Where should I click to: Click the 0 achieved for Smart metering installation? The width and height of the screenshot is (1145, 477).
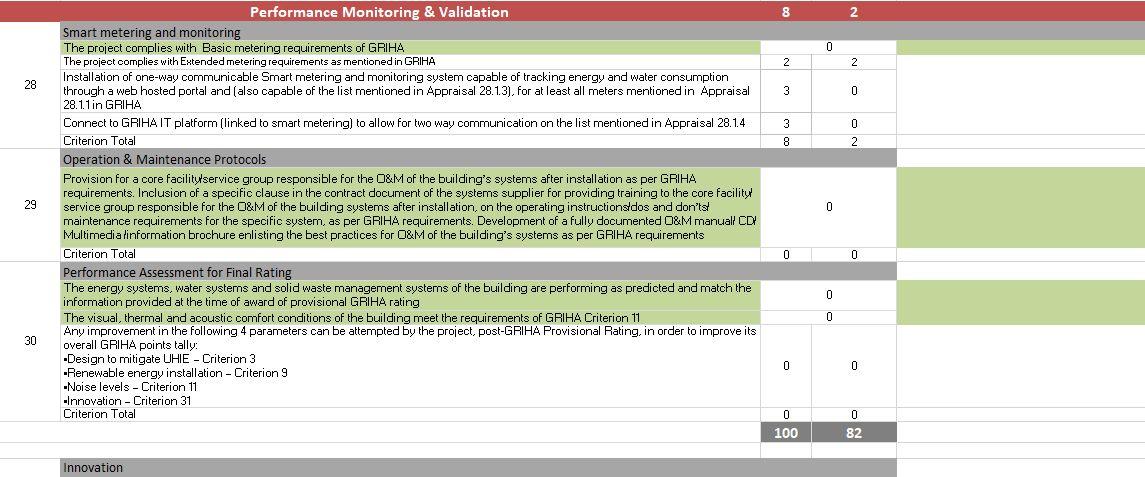854,91
